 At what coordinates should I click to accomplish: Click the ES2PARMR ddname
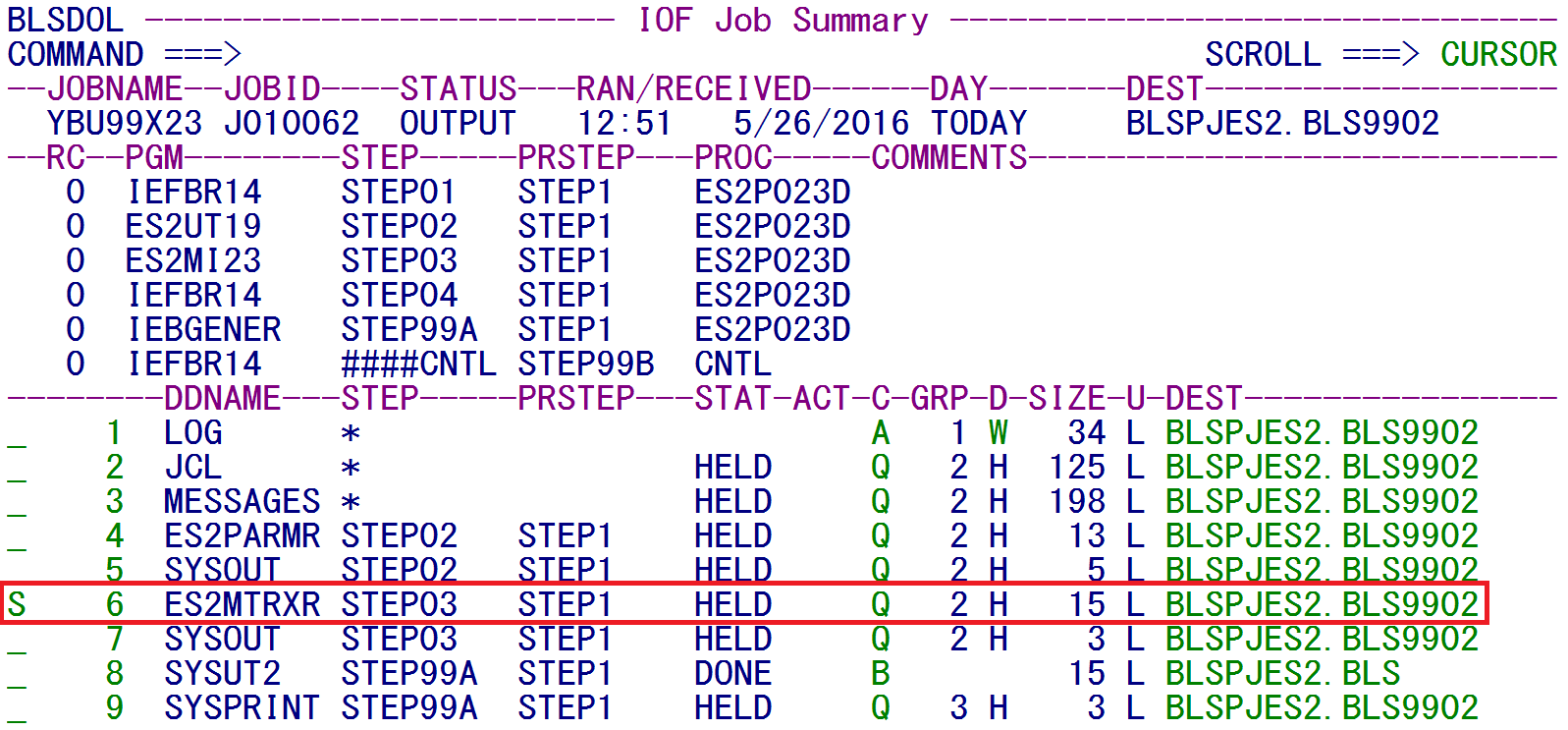243,536
